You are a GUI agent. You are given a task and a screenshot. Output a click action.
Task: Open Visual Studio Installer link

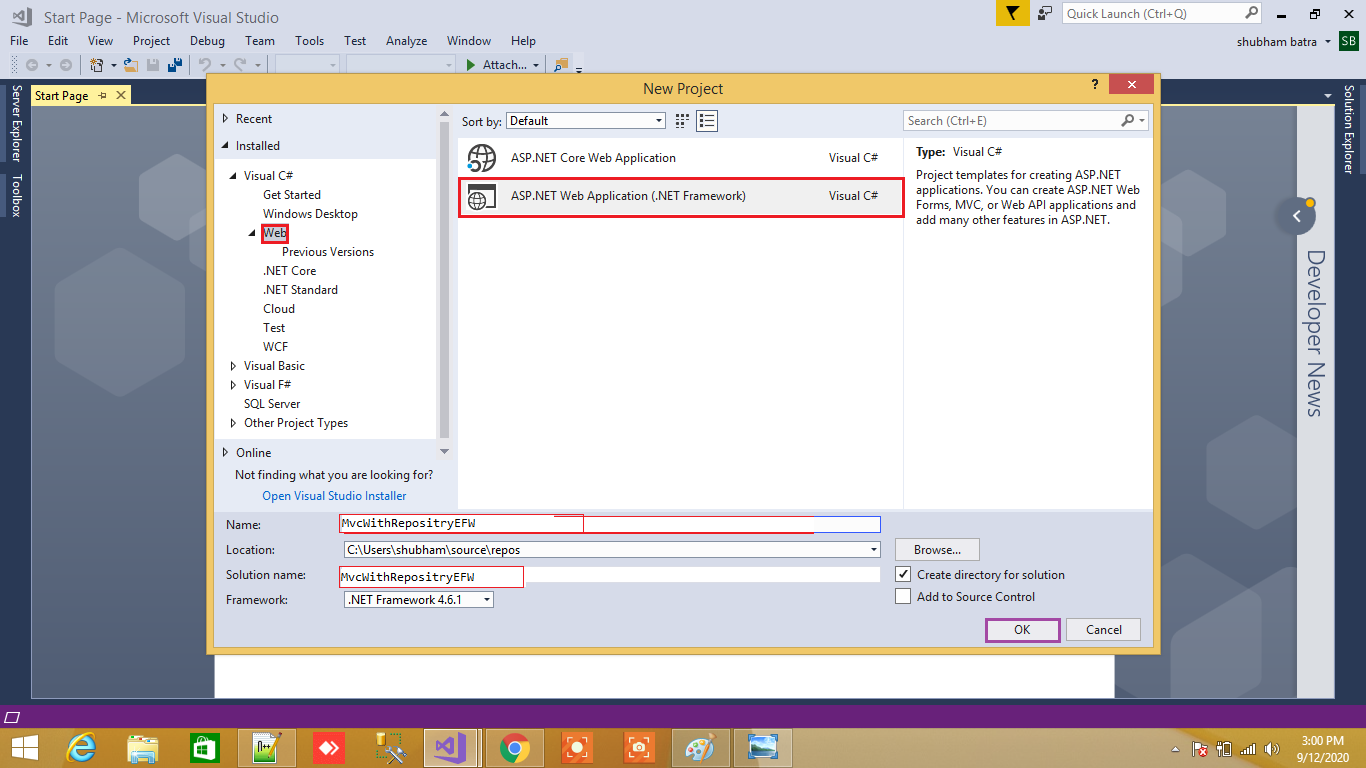334,496
